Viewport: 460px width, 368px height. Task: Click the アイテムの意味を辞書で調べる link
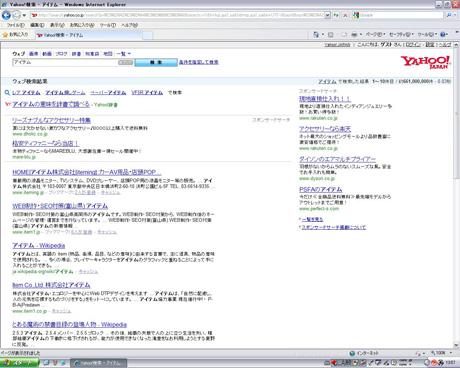point(51,104)
